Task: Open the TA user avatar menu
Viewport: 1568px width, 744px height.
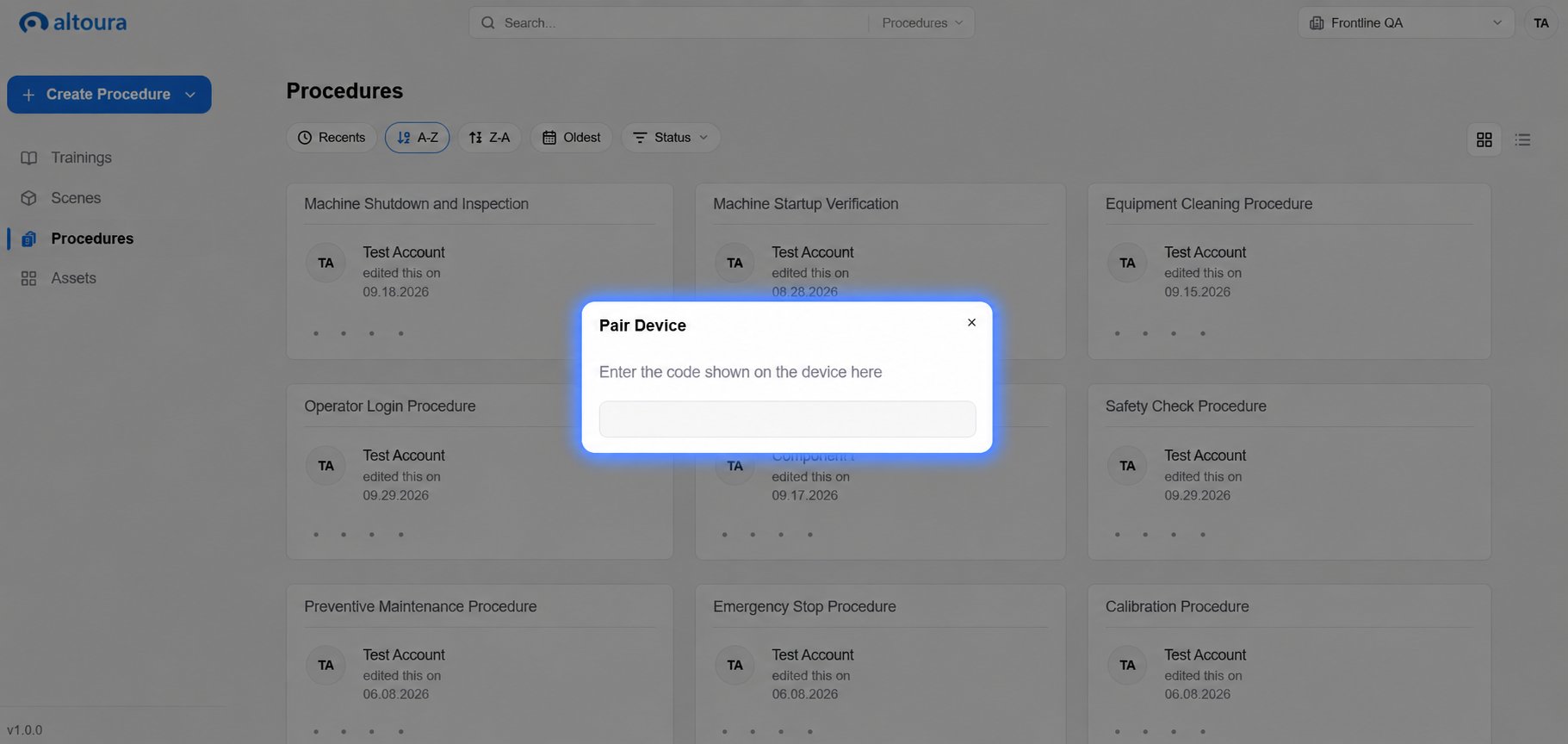Action: pos(1540,23)
